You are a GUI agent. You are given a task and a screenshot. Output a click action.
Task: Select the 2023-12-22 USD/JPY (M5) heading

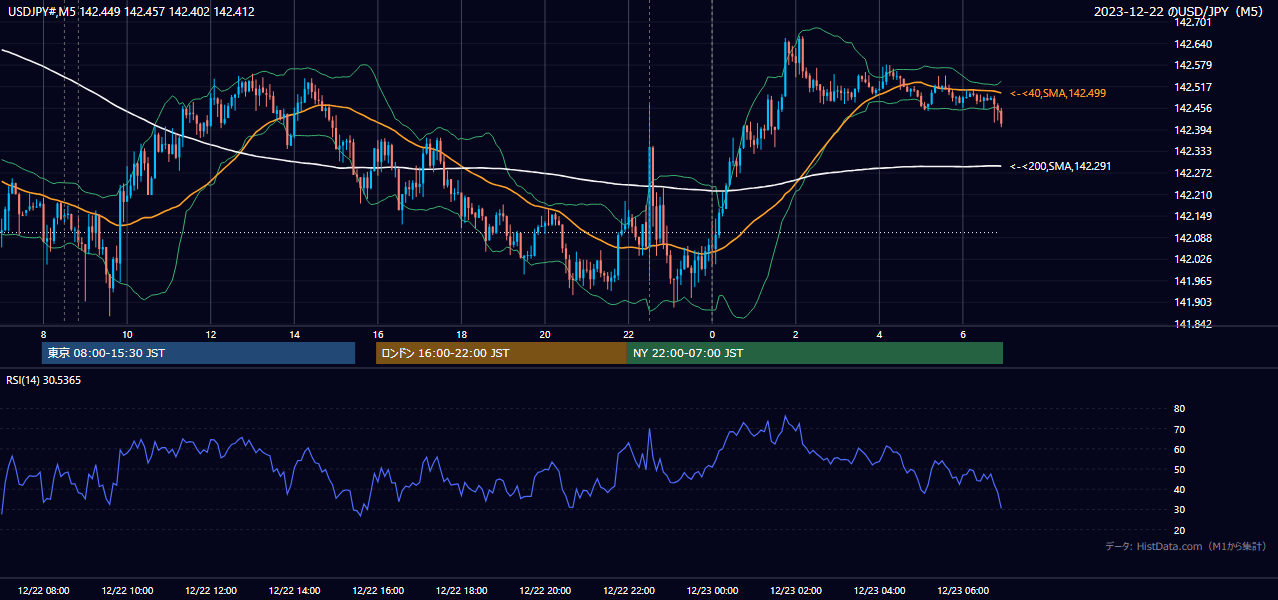point(1180,11)
